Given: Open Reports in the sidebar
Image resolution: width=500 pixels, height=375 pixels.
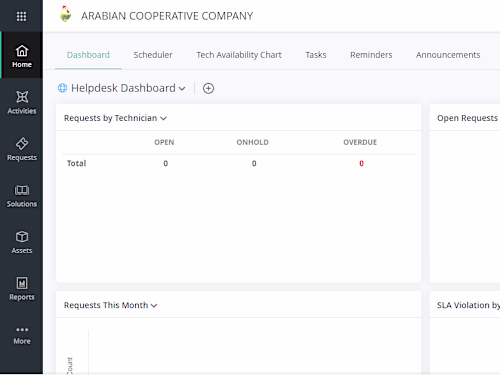Looking at the screenshot, I should coord(22,289).
